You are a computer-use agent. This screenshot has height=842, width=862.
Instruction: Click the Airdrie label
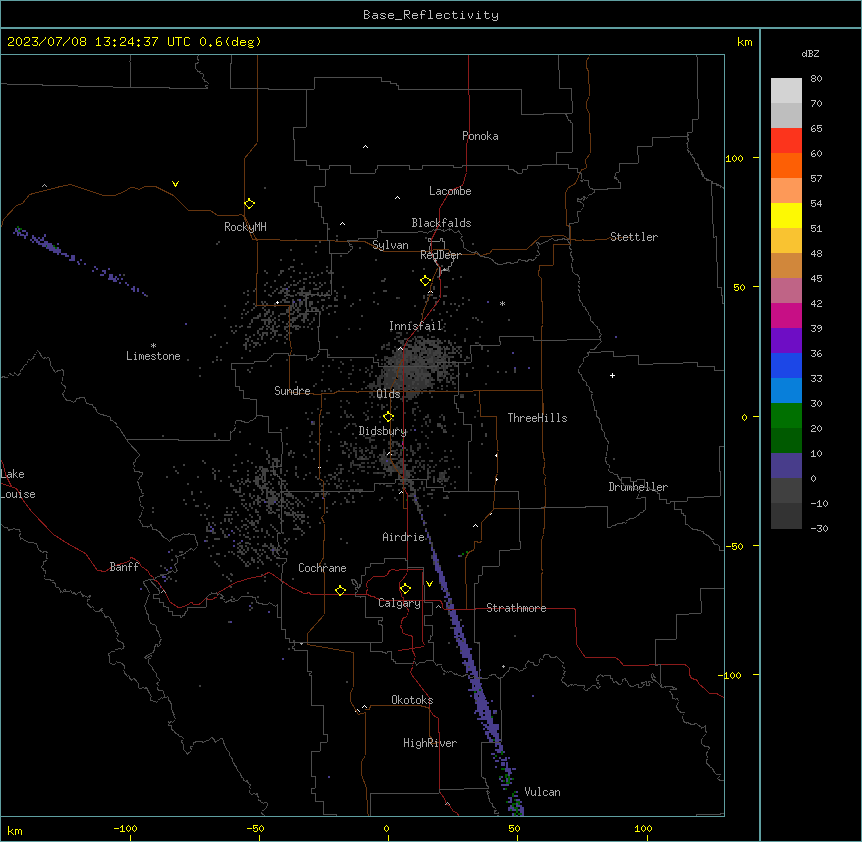tap(404, 537)
